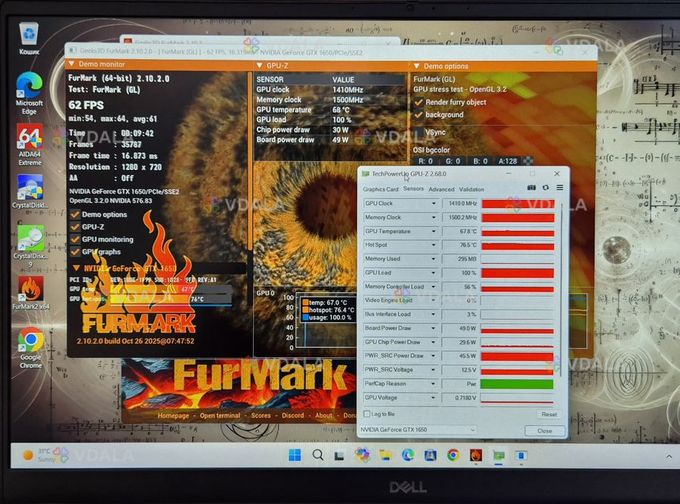Switch to the GPU-Z taskbar icon

(499, 455)
